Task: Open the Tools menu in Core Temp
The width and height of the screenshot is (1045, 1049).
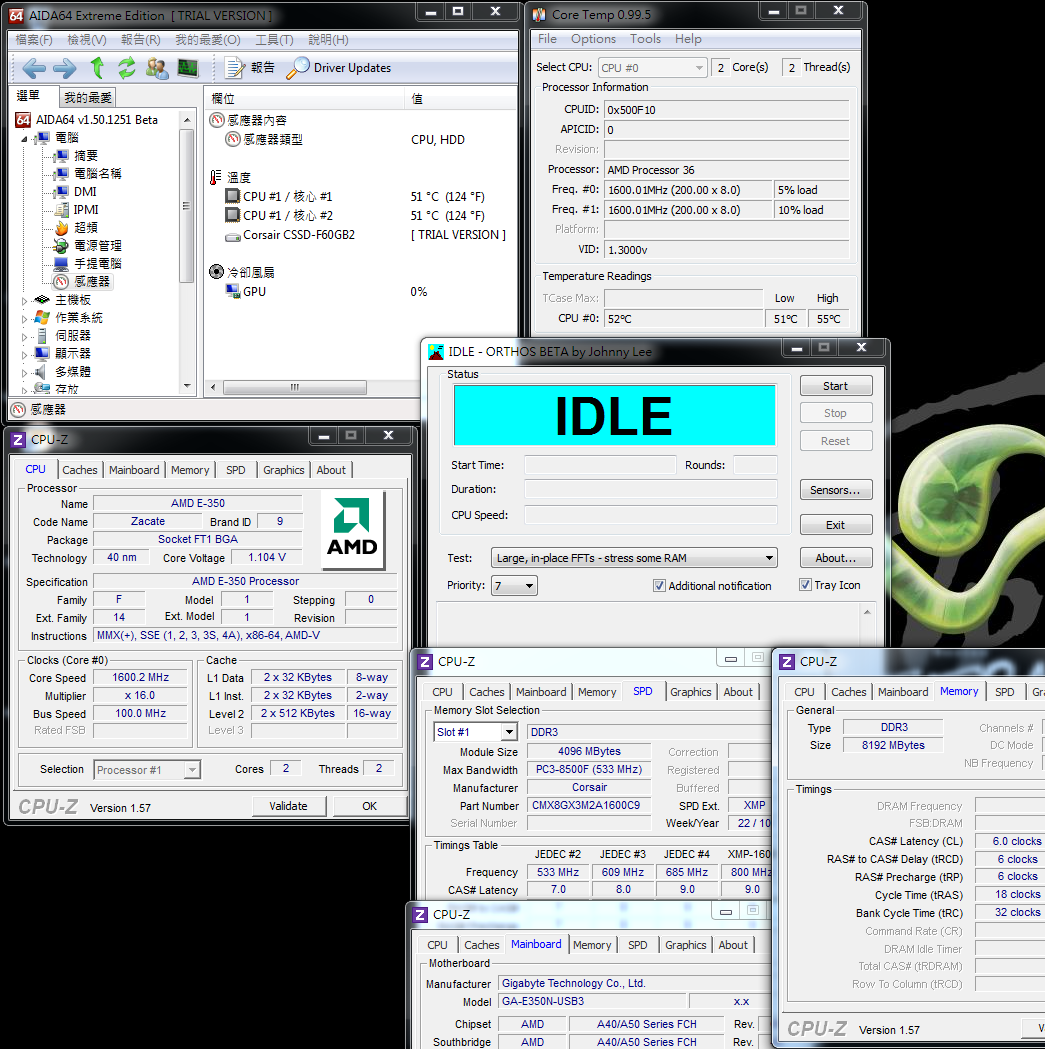Action: point(645,39)
